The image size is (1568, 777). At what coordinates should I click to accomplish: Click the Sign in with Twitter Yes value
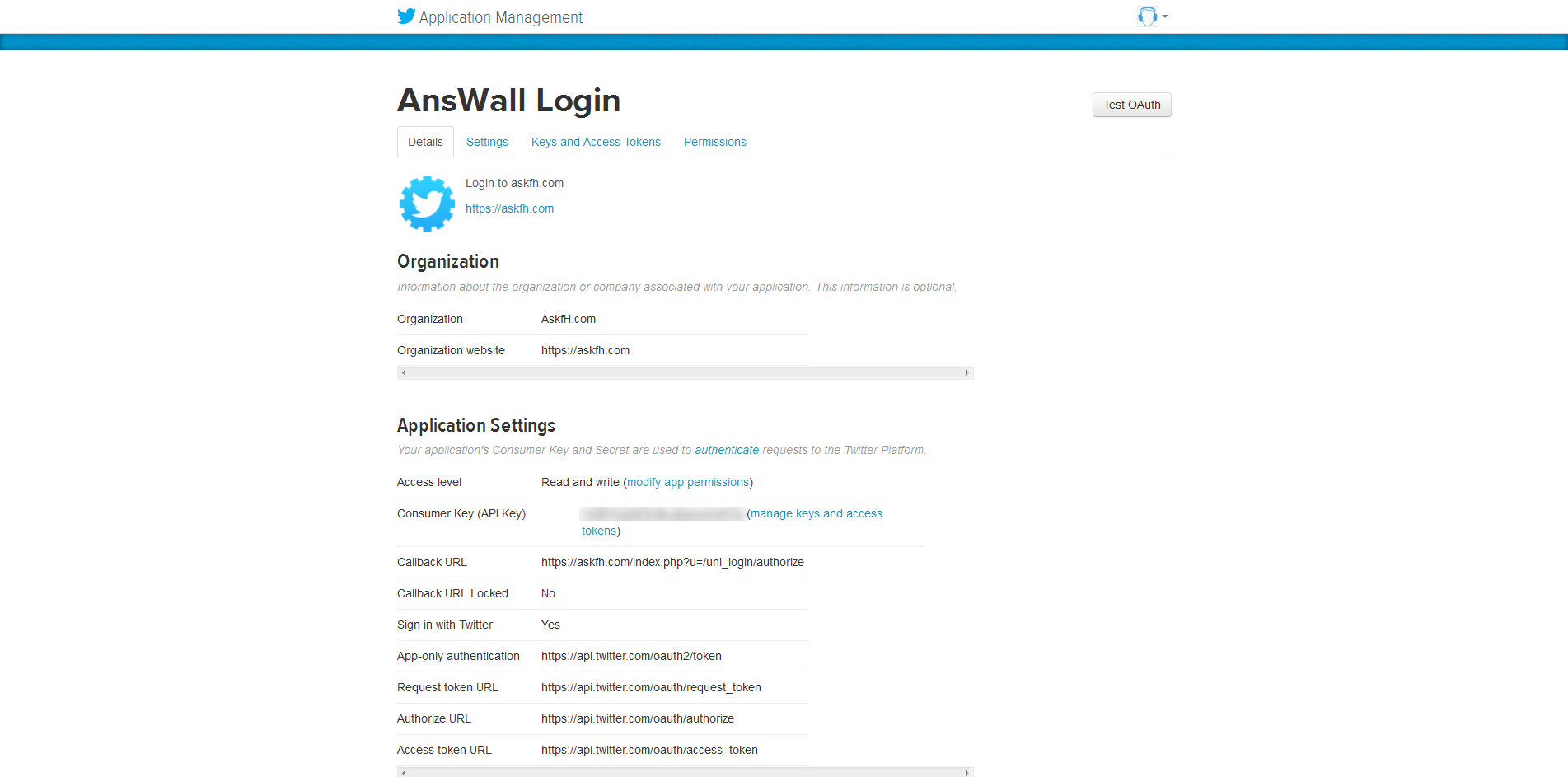coord(550,625)
